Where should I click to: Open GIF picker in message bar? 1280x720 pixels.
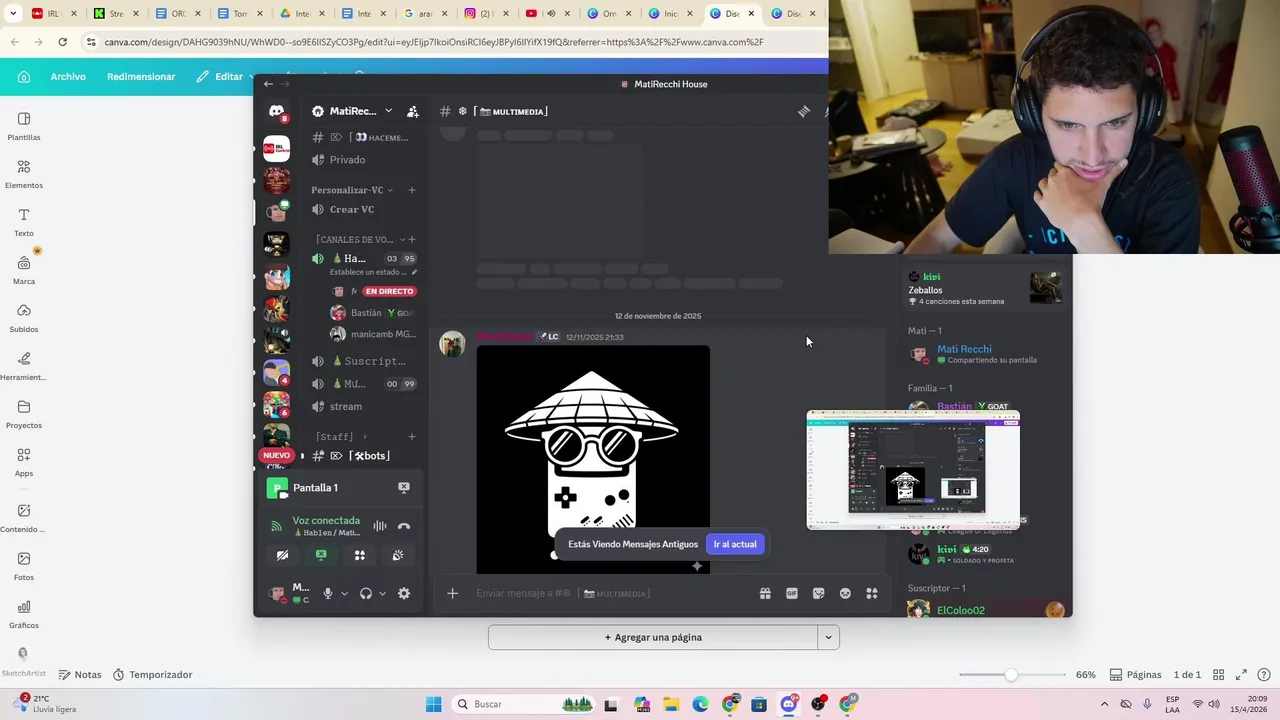[792, 593]
